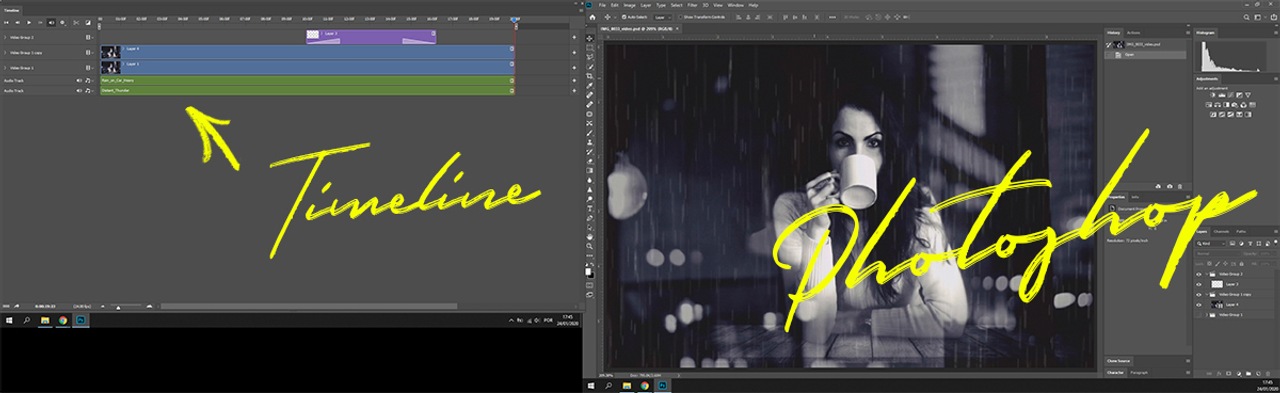Click the timeline playhead marker
Image resolution: width=1280 pixels, height=393 pixels.
point(514,20)
